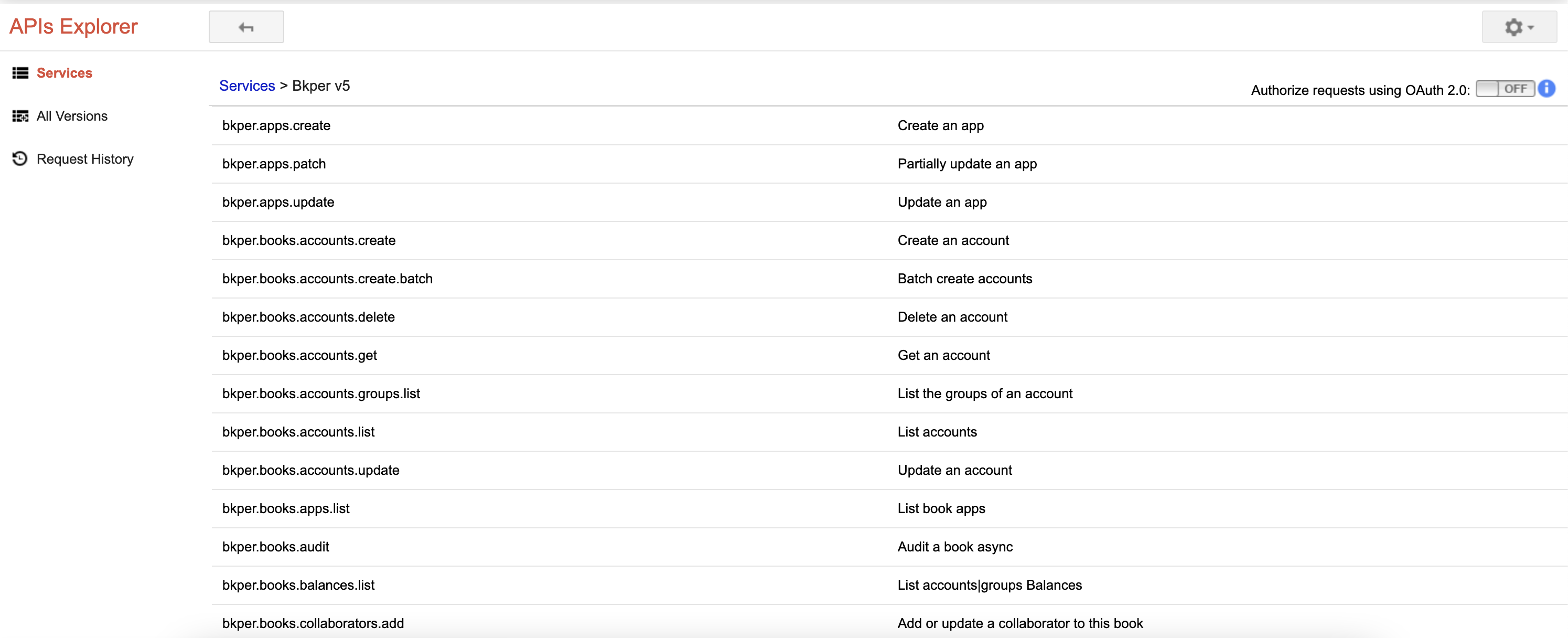Toggle OAuth 2.0 authorization on
The height and width of the screenshot is (638, 1568).
coord(1505,89)
